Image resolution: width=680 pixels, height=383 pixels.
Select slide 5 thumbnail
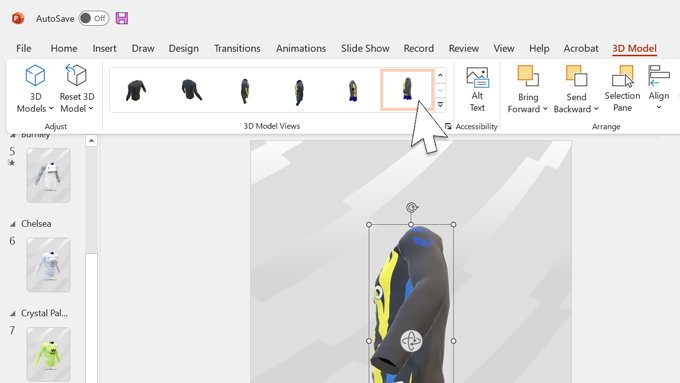pyautogui.click(x=48, y=175)
